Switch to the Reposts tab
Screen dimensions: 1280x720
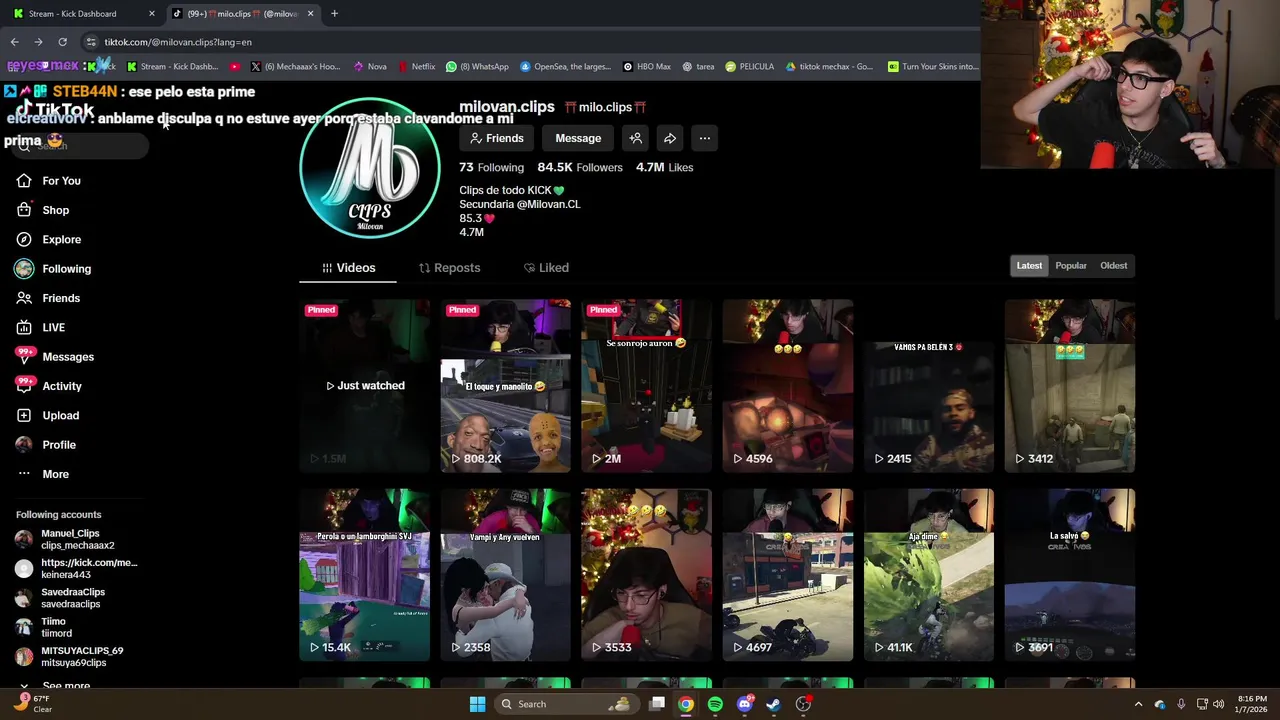(x=449, y=268)
